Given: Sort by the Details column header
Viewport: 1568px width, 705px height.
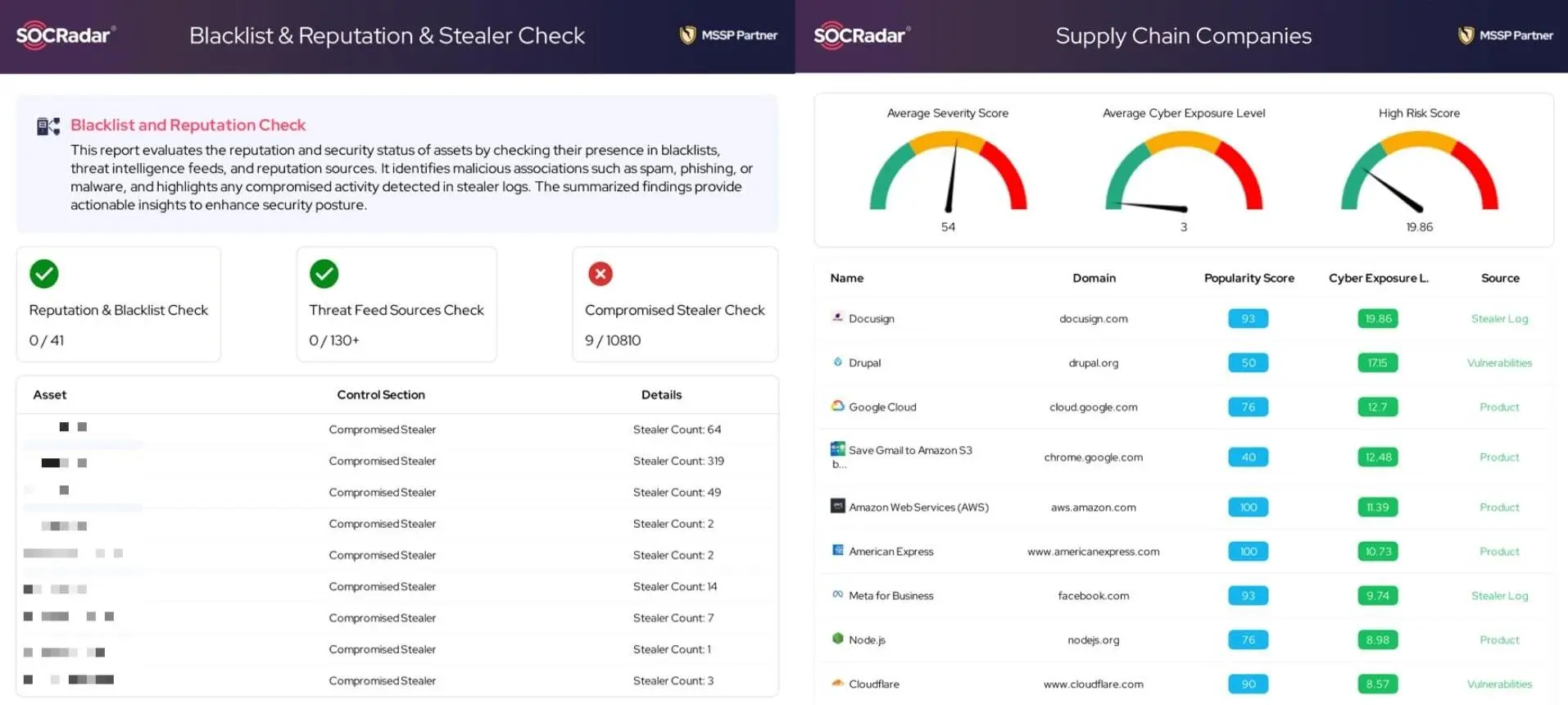Looking at the screenshot, I should click(x=661, y=394).
